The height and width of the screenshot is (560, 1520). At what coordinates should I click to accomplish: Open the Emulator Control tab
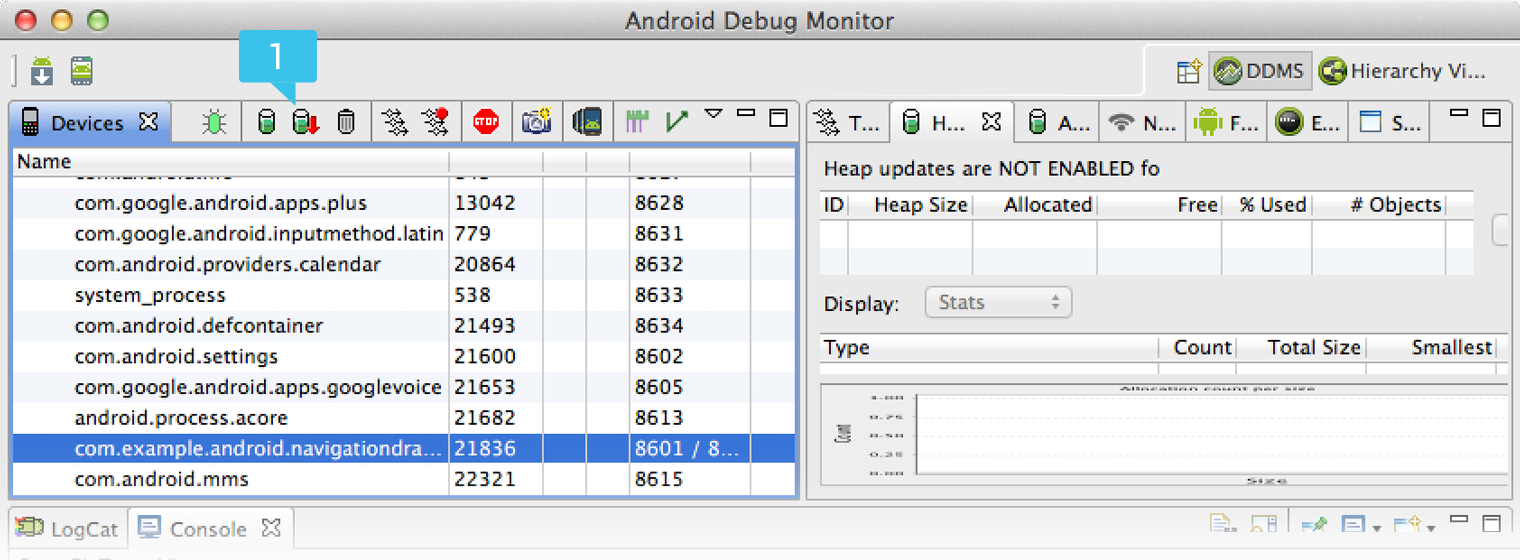click(1310, 123)
